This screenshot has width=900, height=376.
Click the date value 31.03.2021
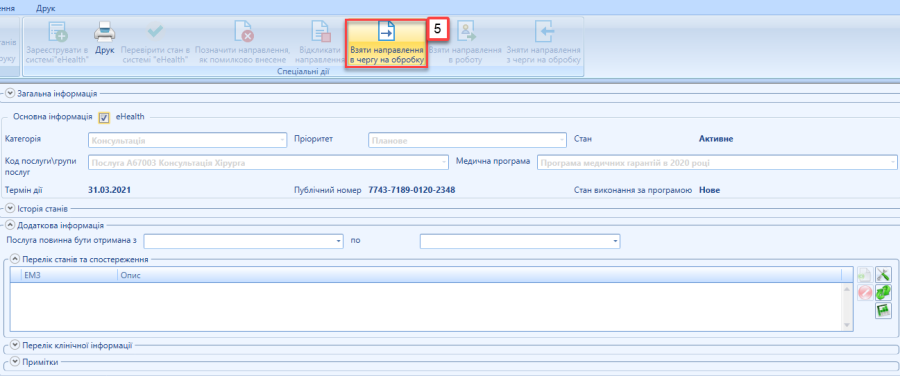click(x=109, y=189)
